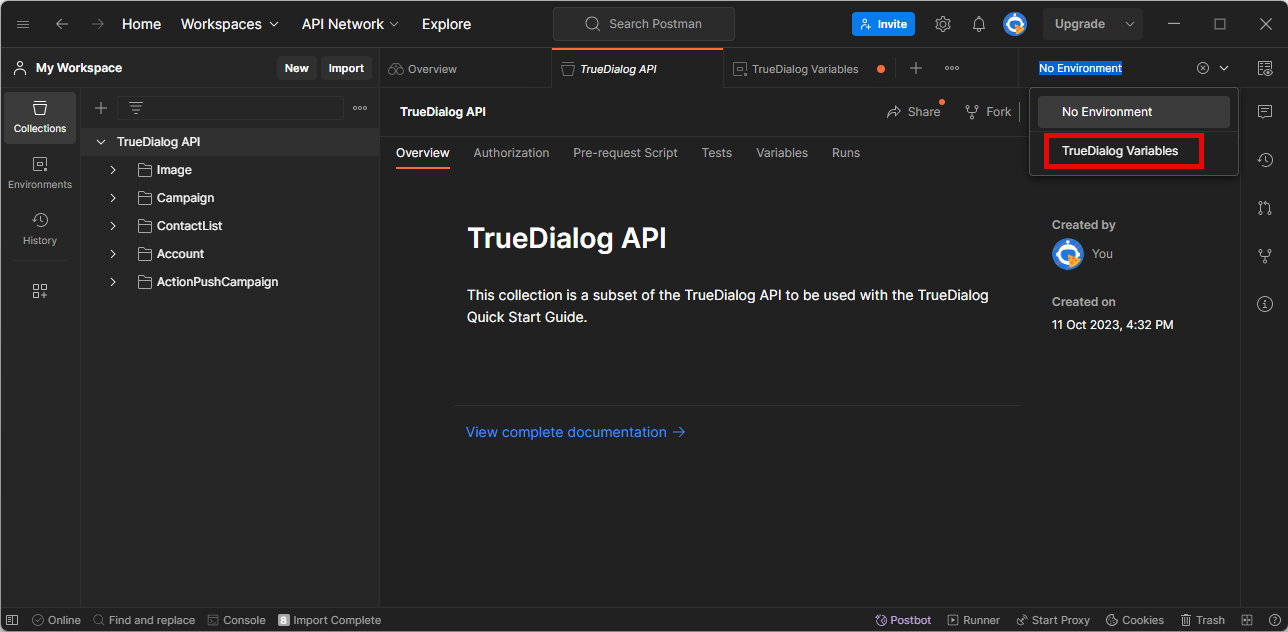Open the help icon in status bar
Screen dimensions: 1288x632
(x=1275, y=620)
